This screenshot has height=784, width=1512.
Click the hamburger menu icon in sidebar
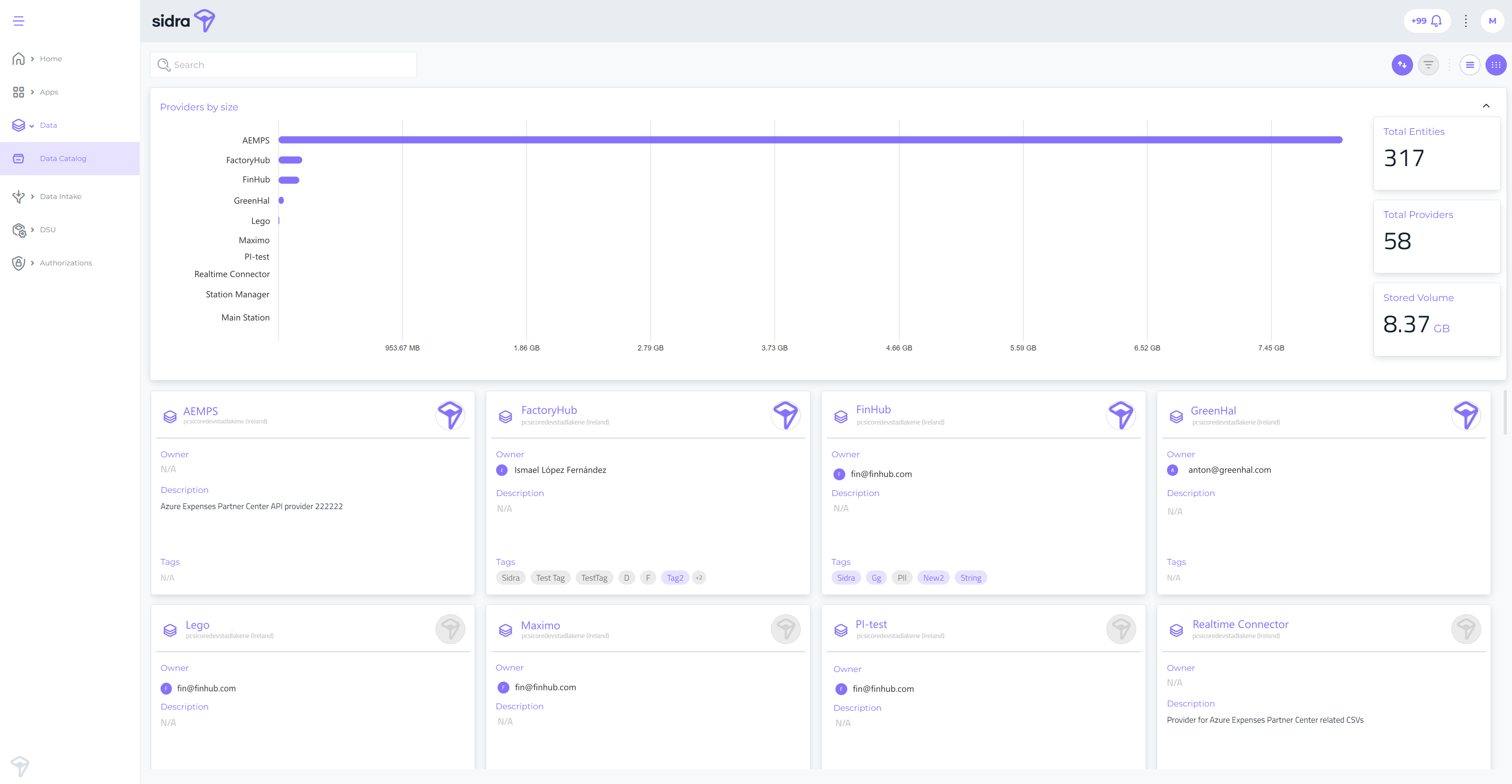tap(19, 21)
